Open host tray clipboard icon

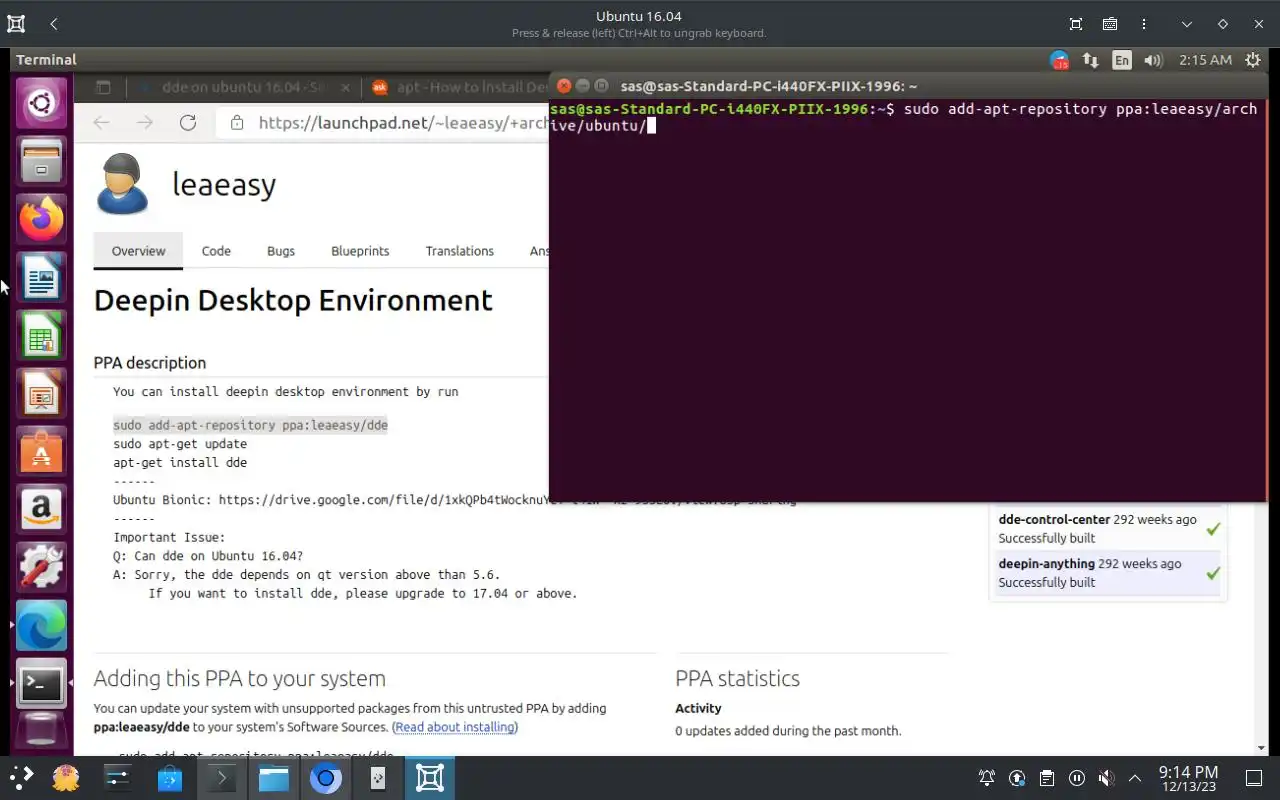pos(1046,778)
